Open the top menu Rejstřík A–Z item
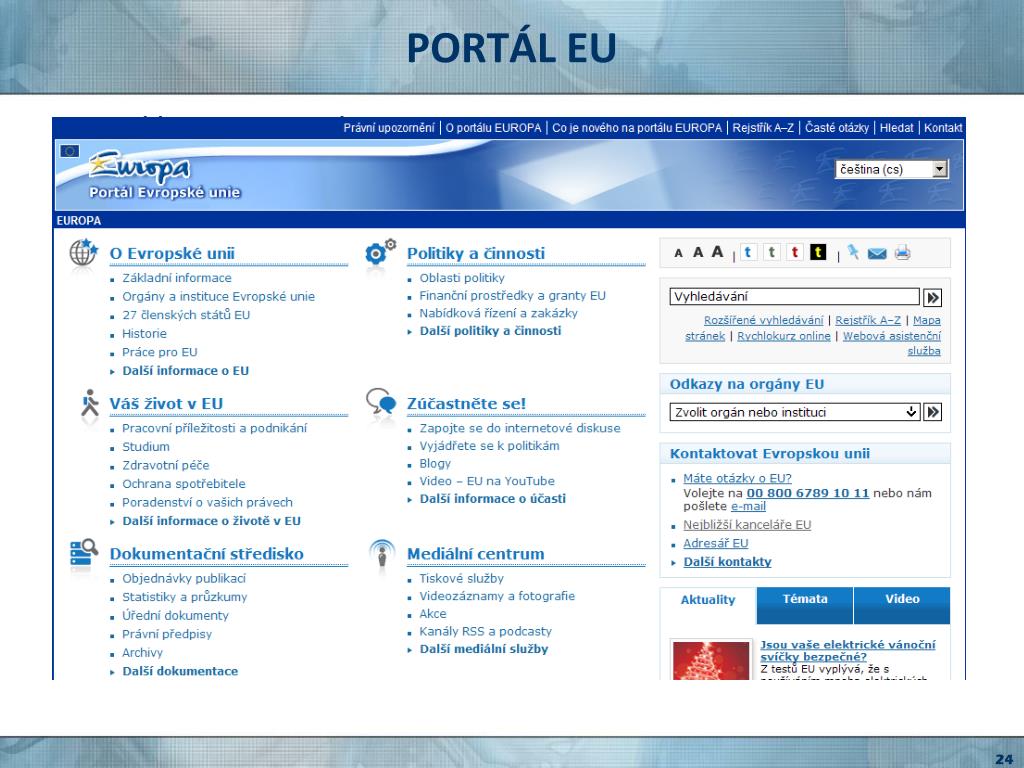The width and height of the screenshot is (1024, 768). pyautogui.click(x=763, y=128)
